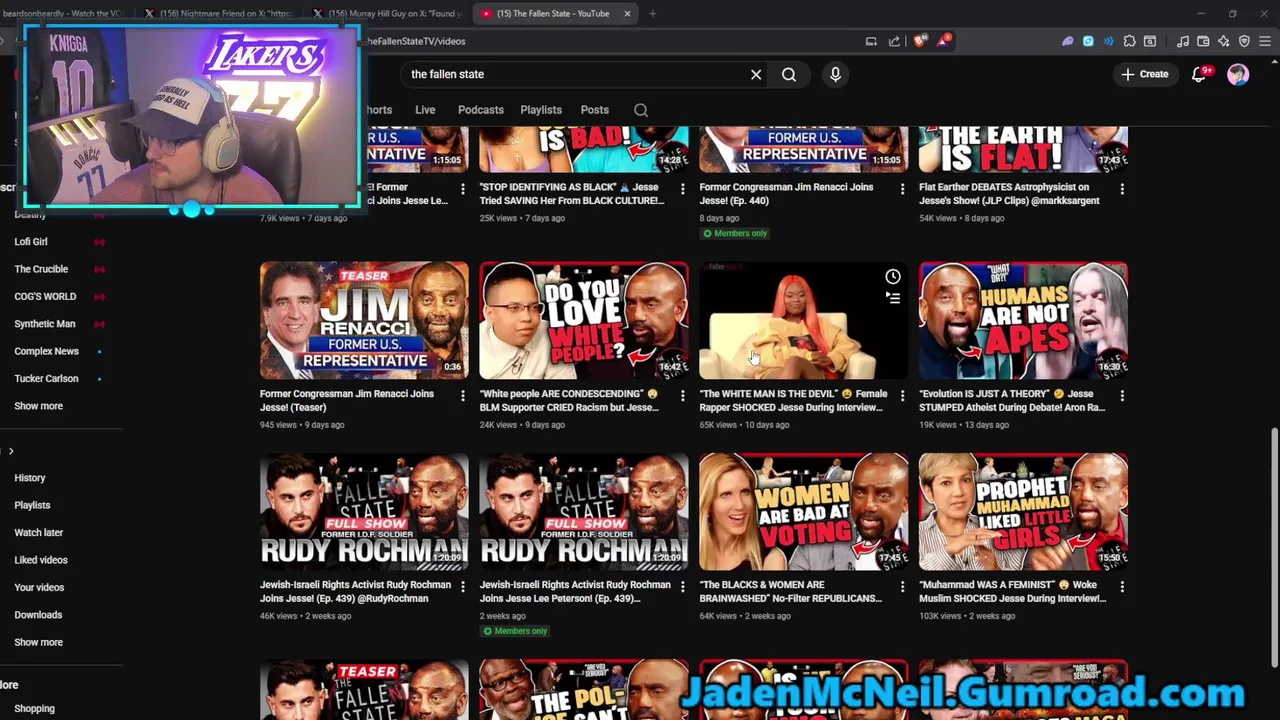Viewport: 1280px width, 720px height.
Task: Open the browser extensions puzzle icon
Action: [x=1129, y=41]
